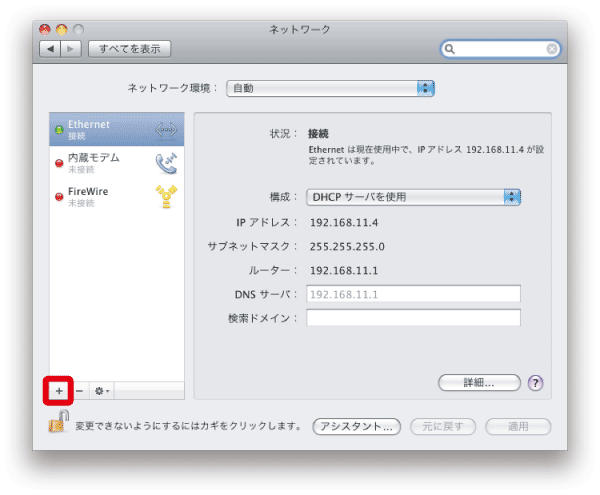Open the ネットワーク環境 dropdown set to 自動
600x495 pixels.
tap(330, 88)
